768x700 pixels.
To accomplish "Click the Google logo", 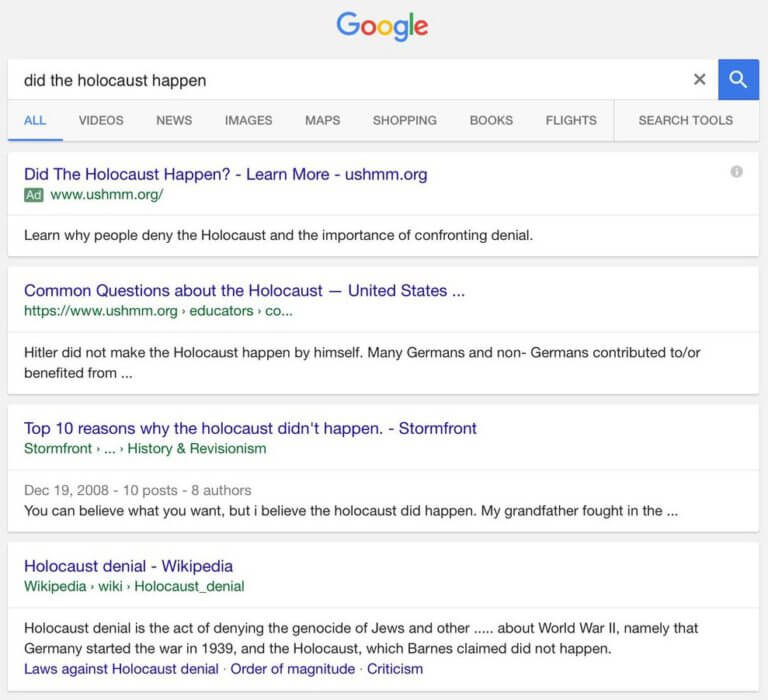I will pyautogui.click(x=382, y=26).
